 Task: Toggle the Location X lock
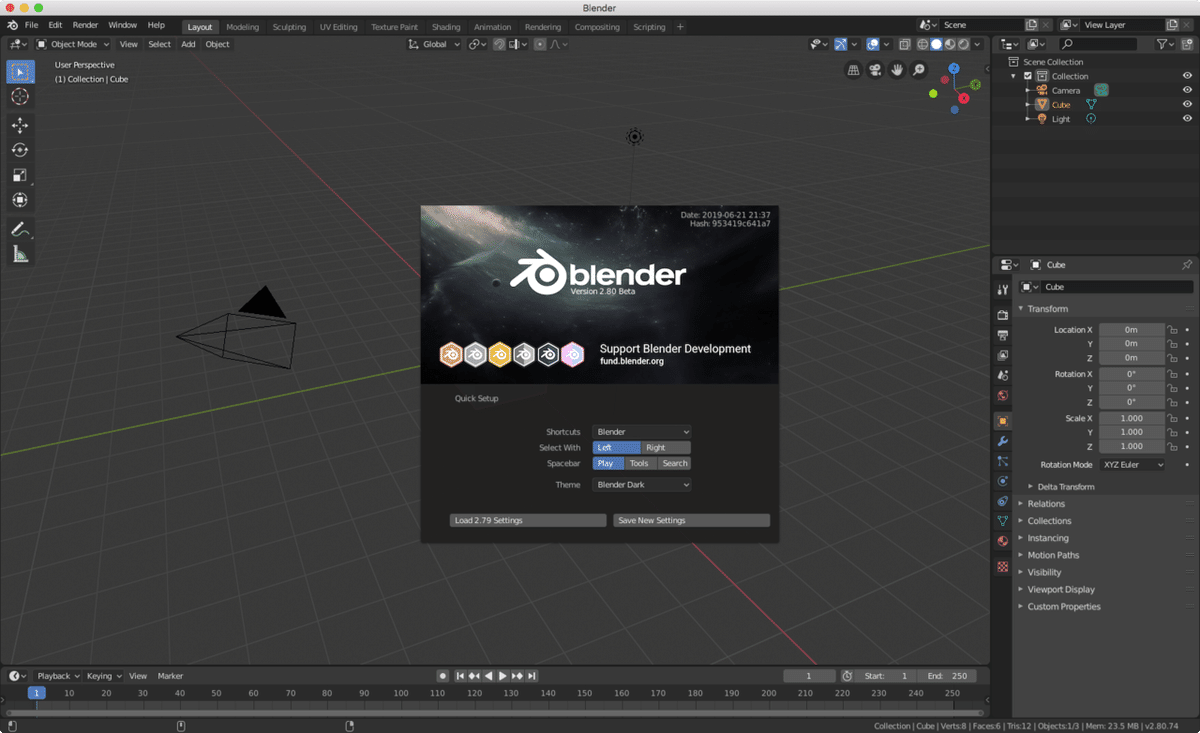[x=1173, y=329]
